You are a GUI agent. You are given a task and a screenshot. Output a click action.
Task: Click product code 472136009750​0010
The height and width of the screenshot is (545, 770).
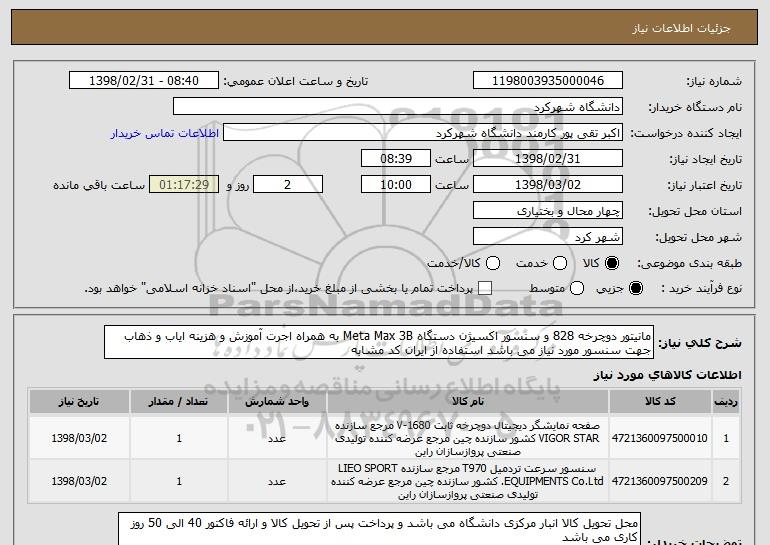click(x=660, y=438)
